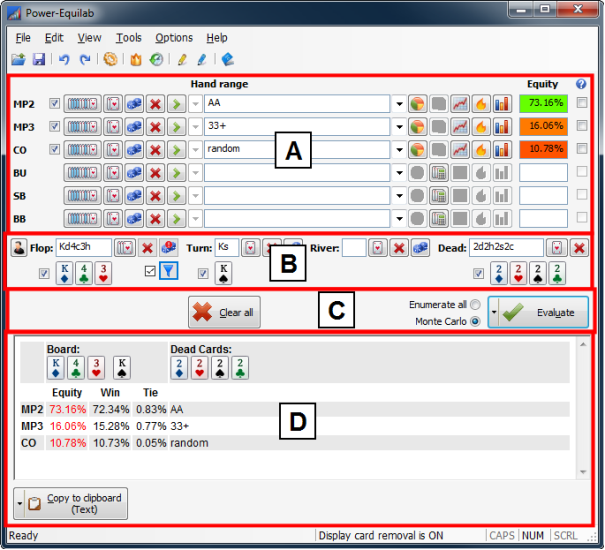The height and width of the screenshot is (550, 605).
Task: Open Copy to clipboard dropdown arrow
Action: pyautogui.click(x=19, y=503)
